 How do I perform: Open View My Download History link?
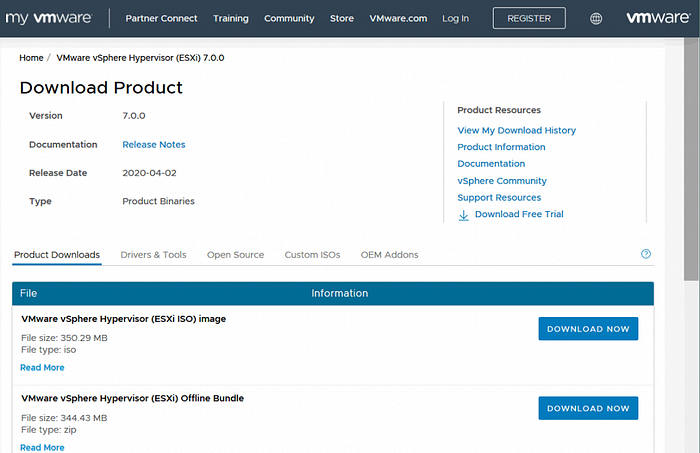516,130
